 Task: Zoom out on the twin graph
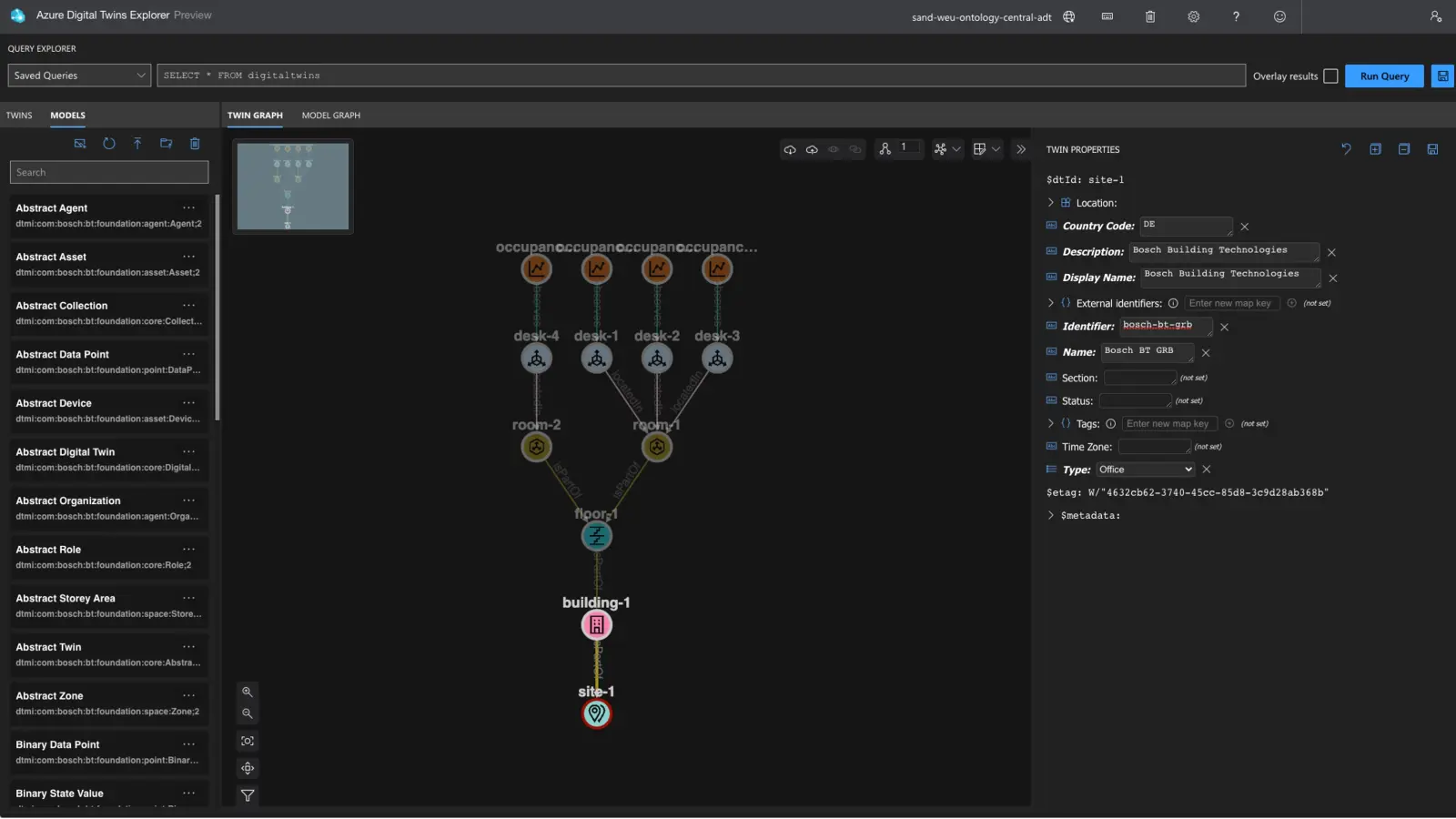(248, 713)
